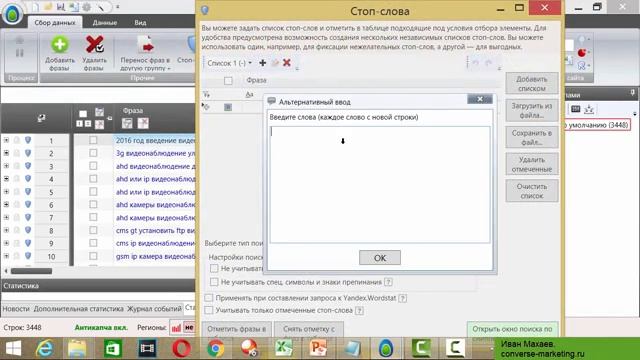
Task: Rename stop-word list with pencil icon
Action: (275, 62)
